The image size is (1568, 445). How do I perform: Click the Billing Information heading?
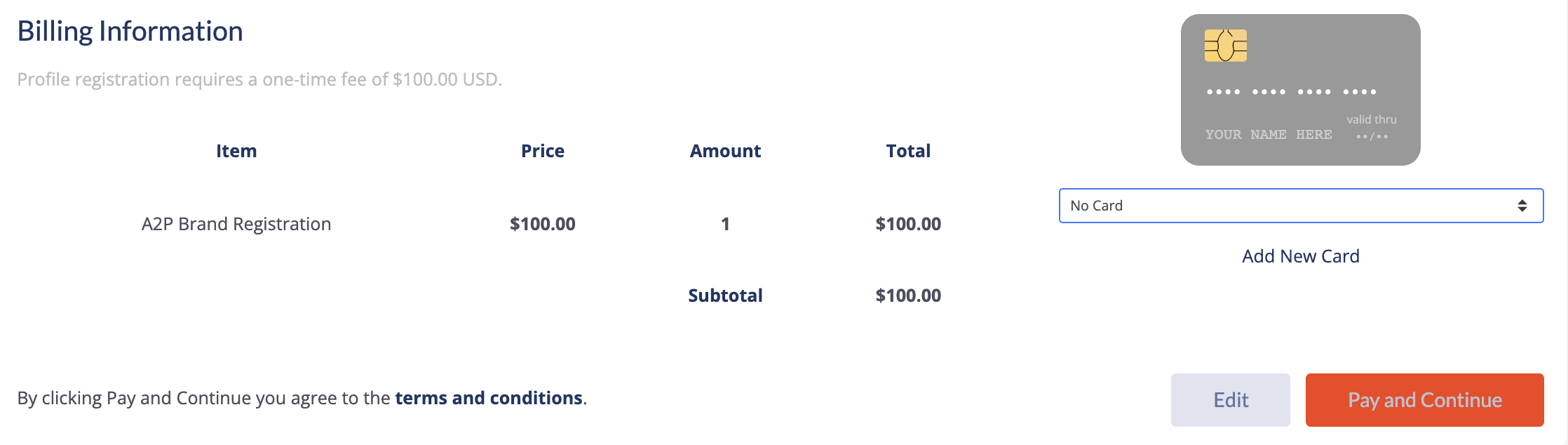(x=130, y=32)
